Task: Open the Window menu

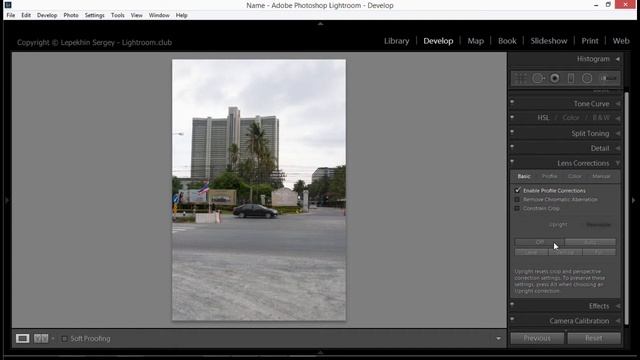Action: point(159,15)
